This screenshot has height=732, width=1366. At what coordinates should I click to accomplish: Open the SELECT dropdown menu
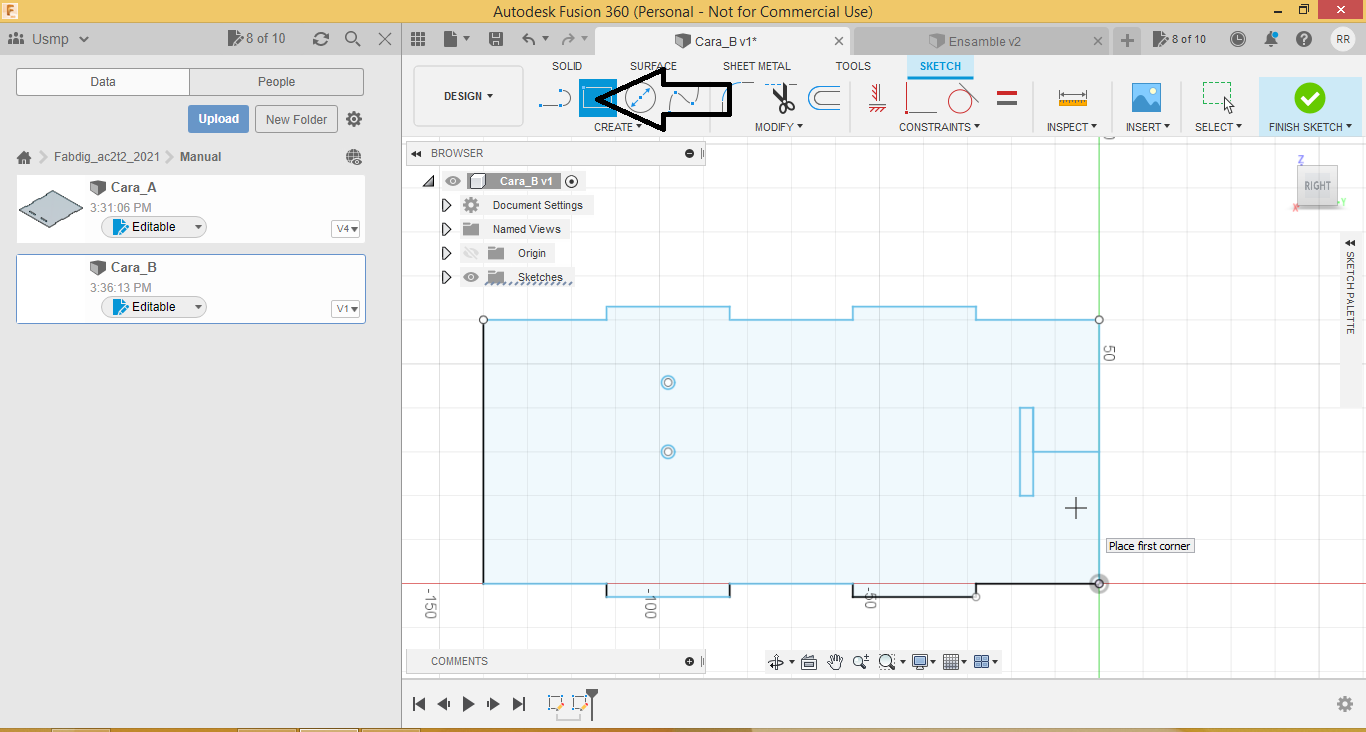1218,127
